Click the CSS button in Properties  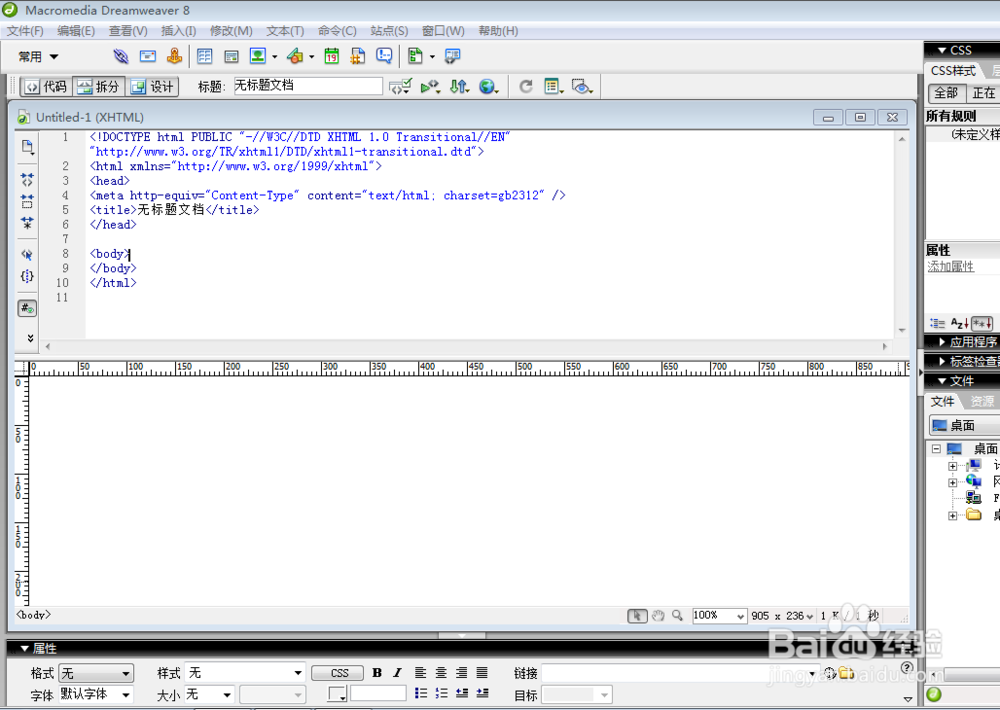[x=338, y=673]
